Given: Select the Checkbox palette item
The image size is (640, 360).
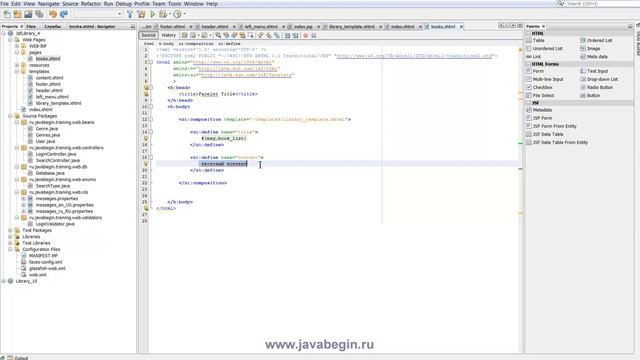Looking at the screenshot, I should click(539, 87).
